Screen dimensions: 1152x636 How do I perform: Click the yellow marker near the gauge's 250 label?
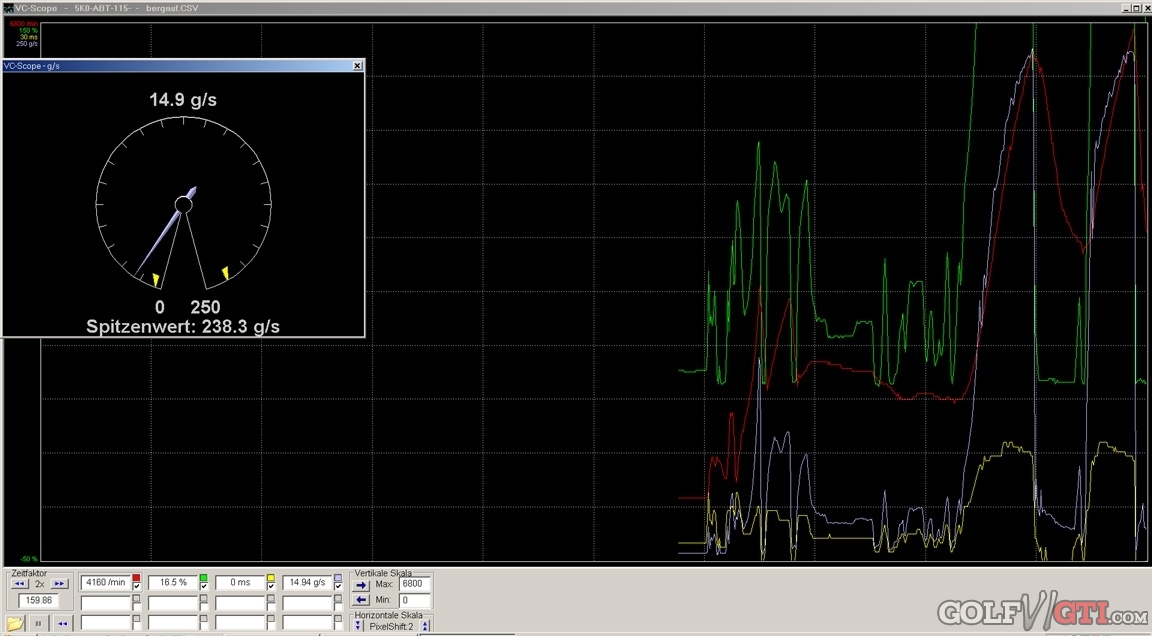[x=226, y=273]
